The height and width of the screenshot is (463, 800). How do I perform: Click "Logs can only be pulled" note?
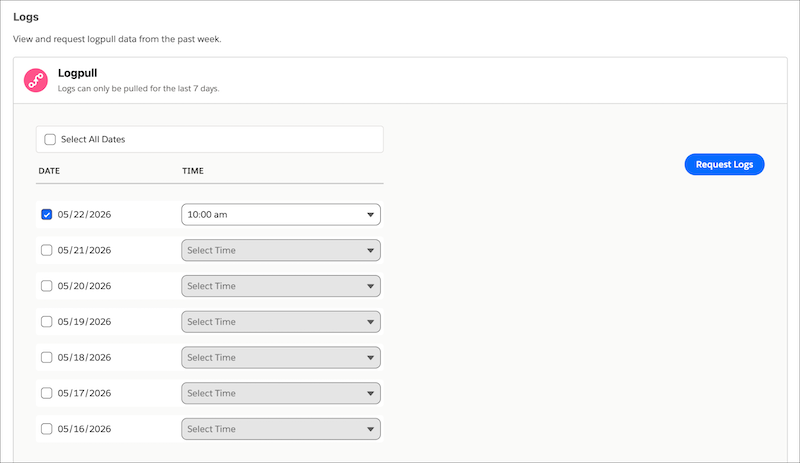click(138, 88)
